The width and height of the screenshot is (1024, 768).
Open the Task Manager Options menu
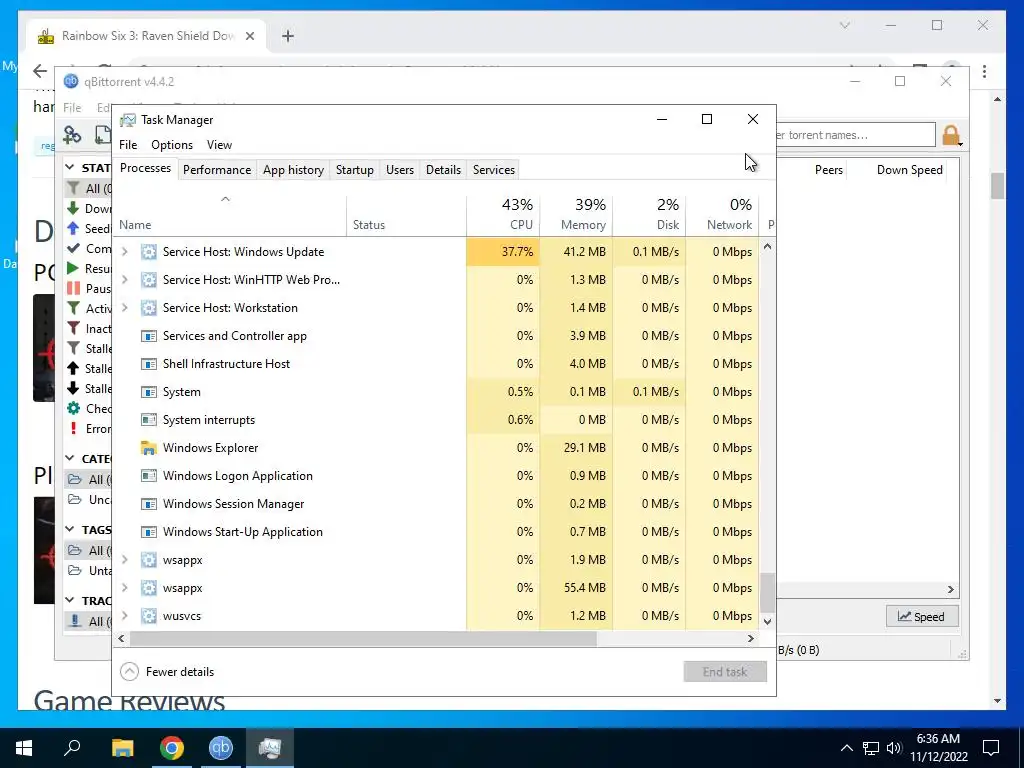click(x=172, y=145)
